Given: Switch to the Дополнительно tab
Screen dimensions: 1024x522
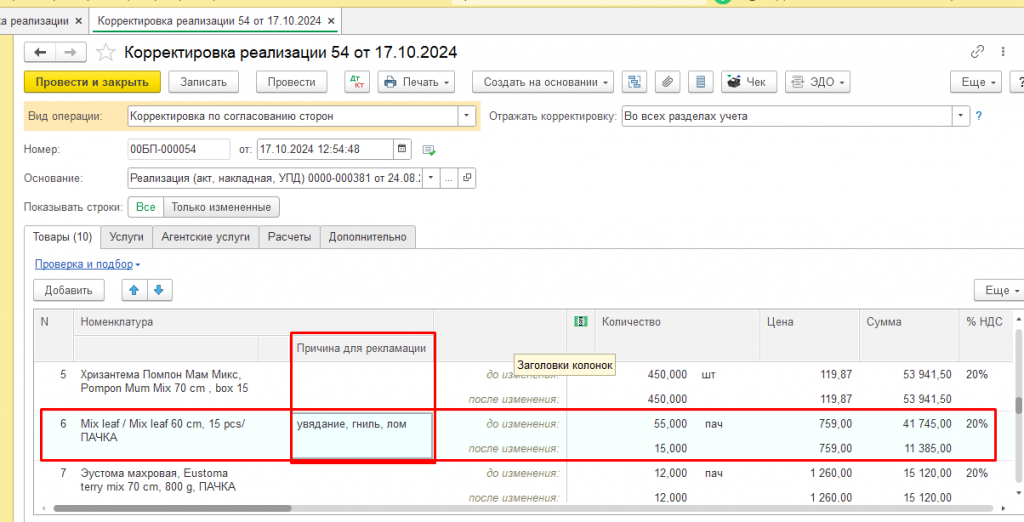Looking at the screenshot, I should tap(368, 237).
